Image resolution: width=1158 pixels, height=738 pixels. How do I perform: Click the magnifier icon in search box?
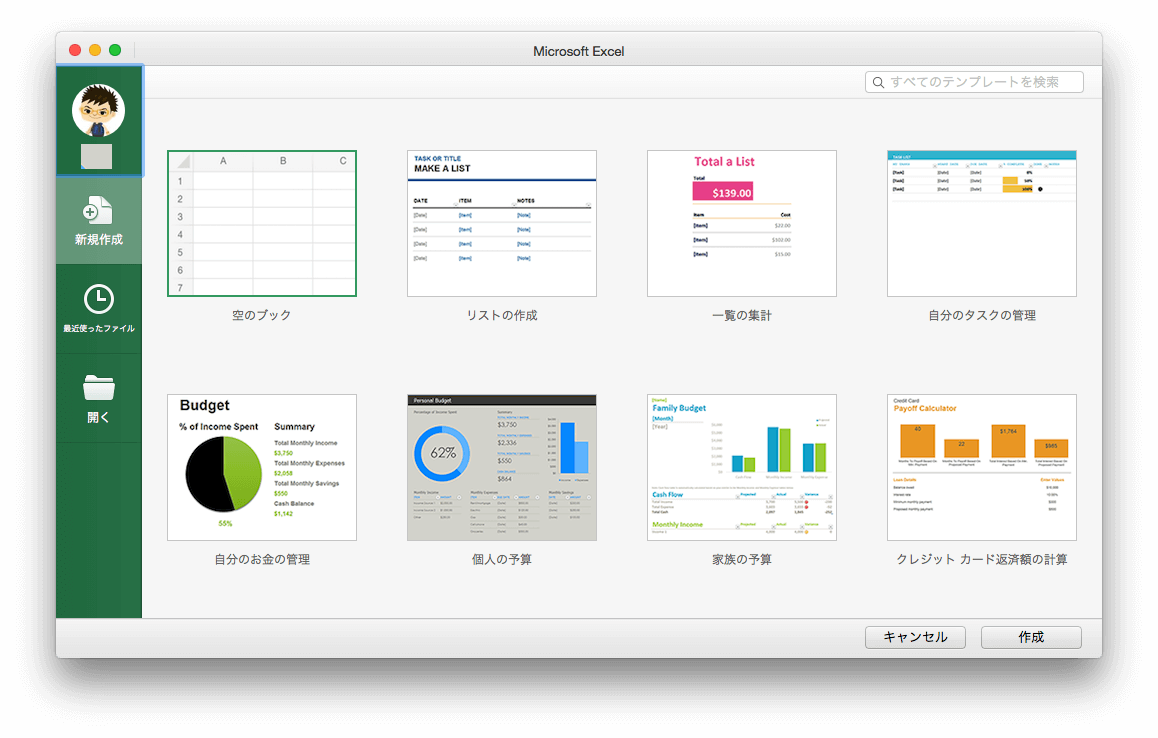pyautogui.click(x=878, y=82)
